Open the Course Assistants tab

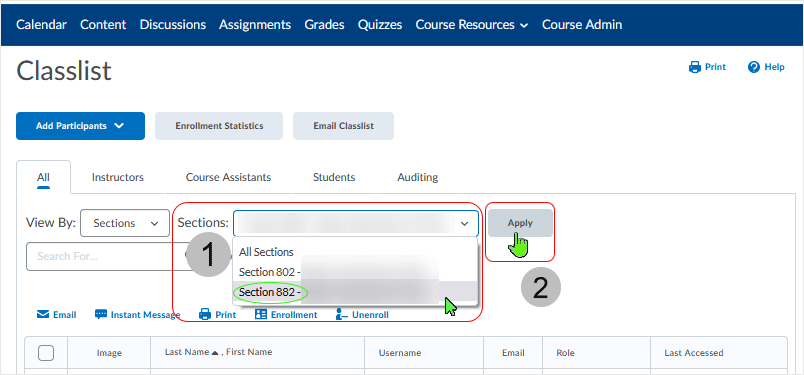[228, 177]
